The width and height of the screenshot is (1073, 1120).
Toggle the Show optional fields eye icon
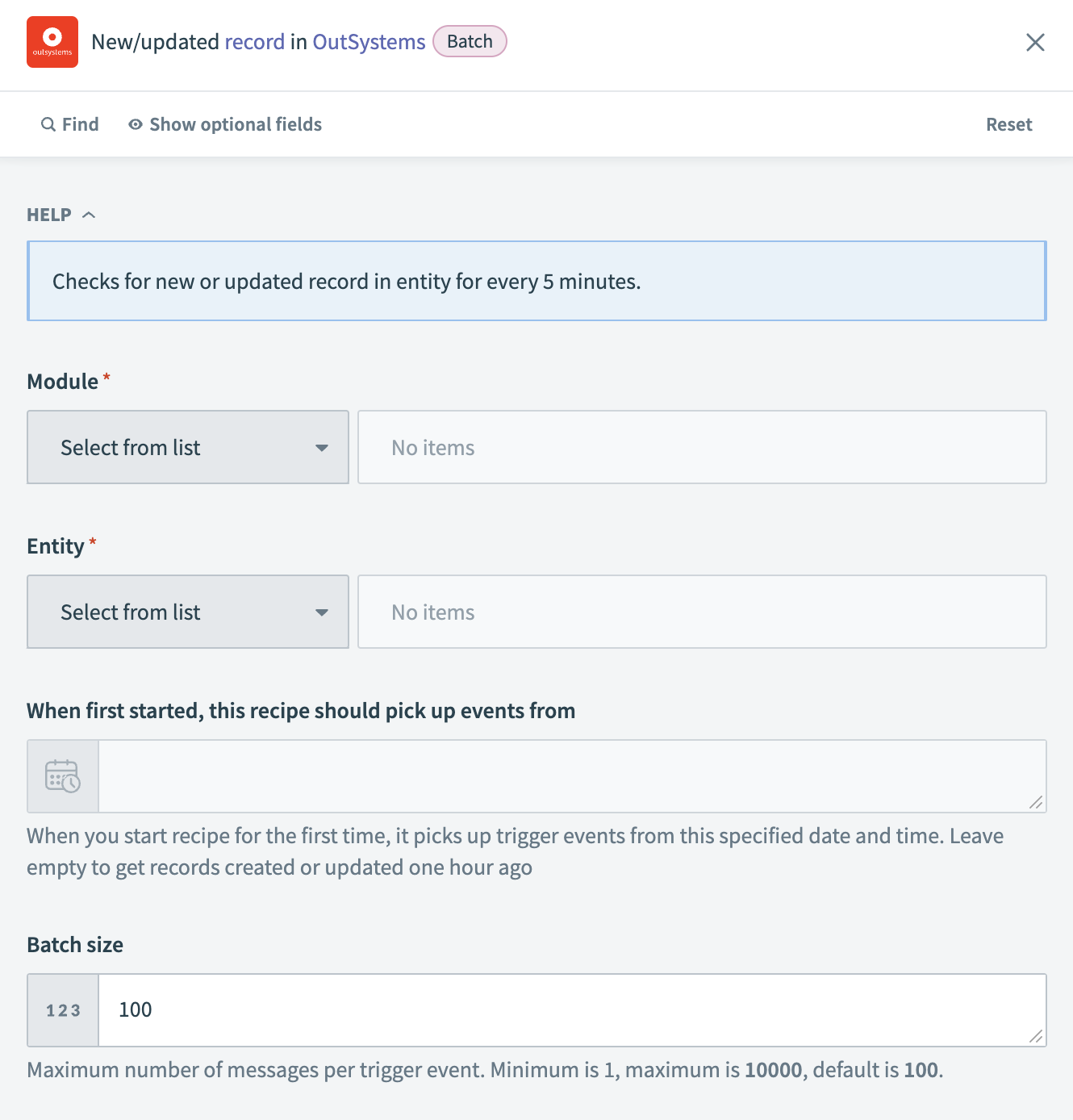click(136, 124)
